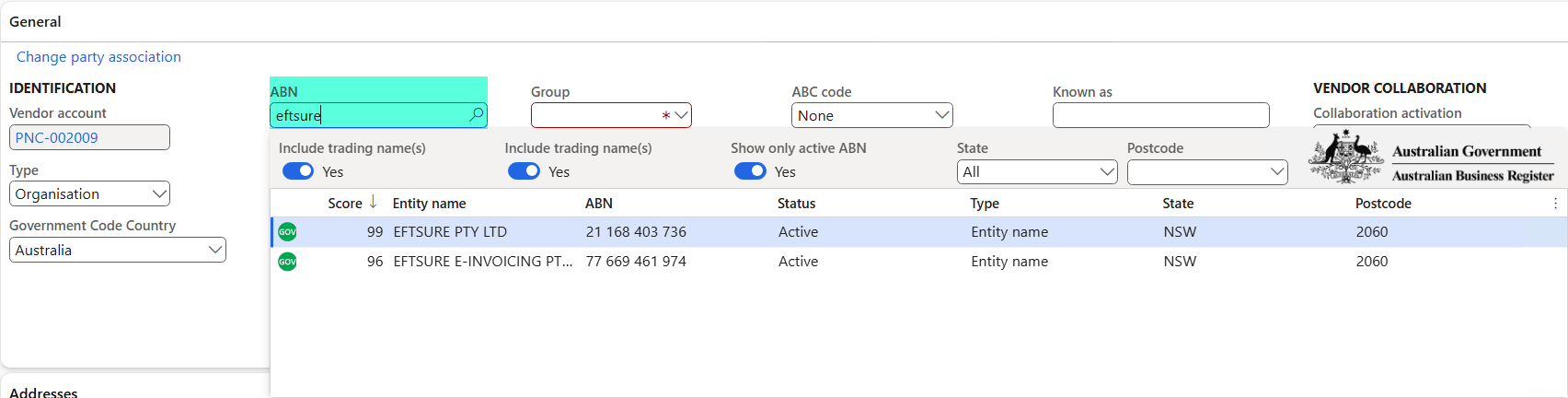Image resolution: width=1568 pixels, height=398 pixels.
Task: Sort by Entity name column header
Action: [x=429, y=204]
